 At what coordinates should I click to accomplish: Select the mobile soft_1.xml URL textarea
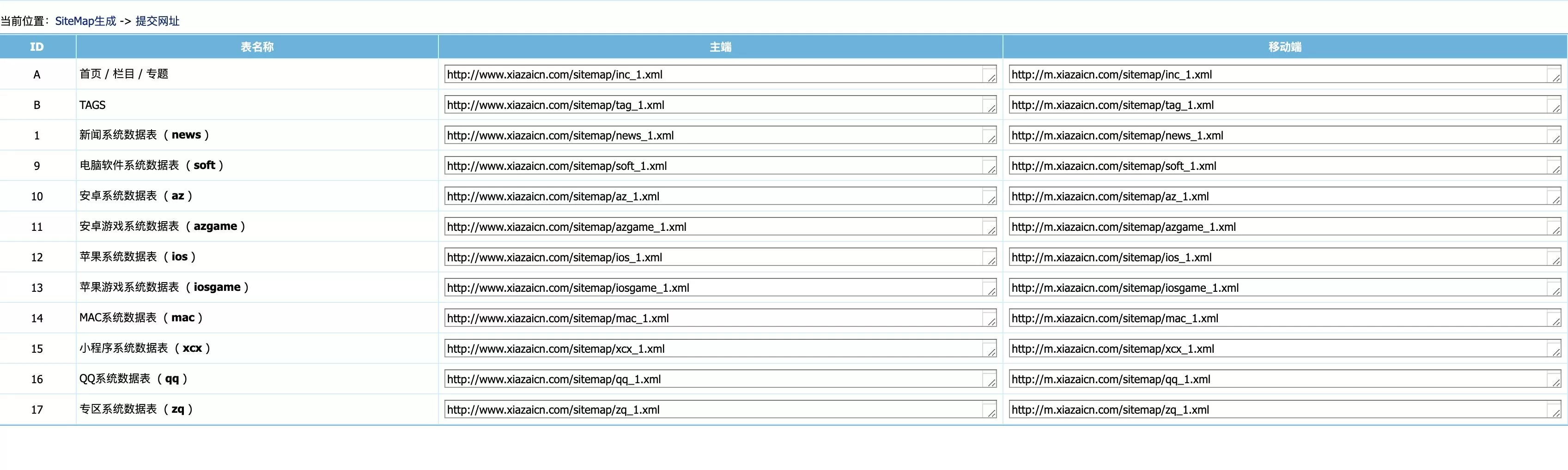coord(1285,165)
